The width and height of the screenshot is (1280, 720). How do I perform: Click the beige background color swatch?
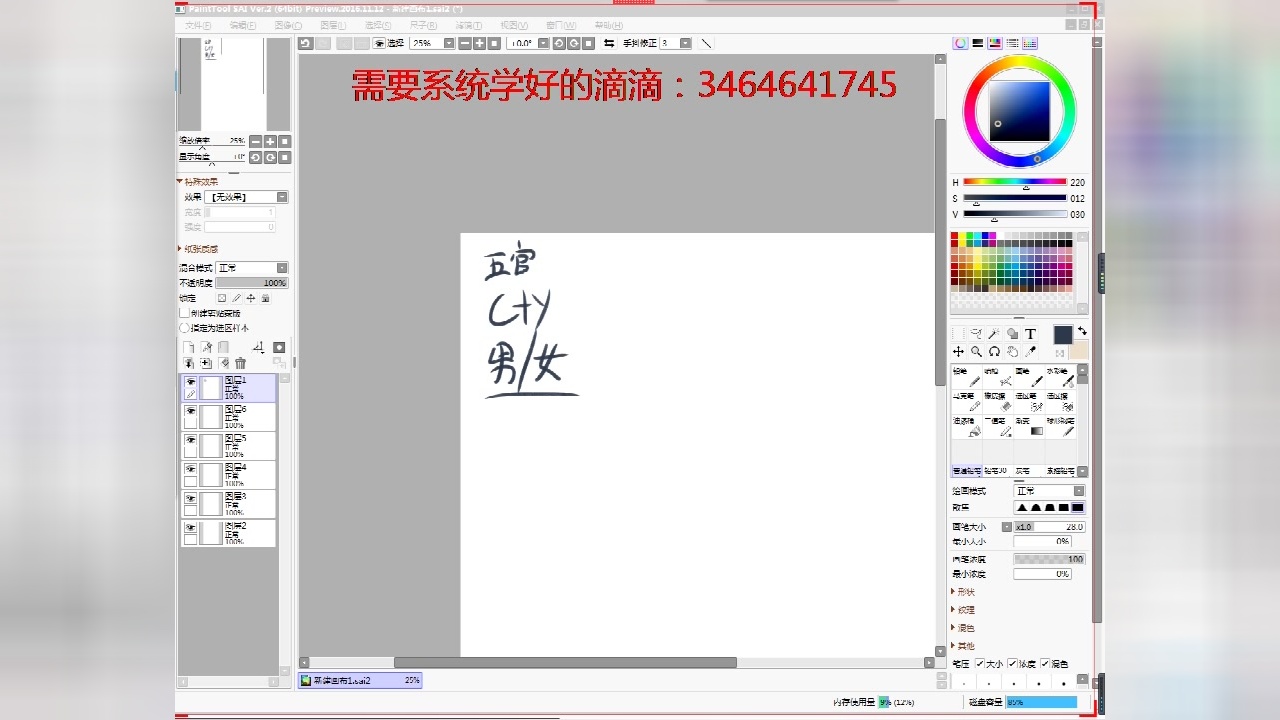(1078, 350)
